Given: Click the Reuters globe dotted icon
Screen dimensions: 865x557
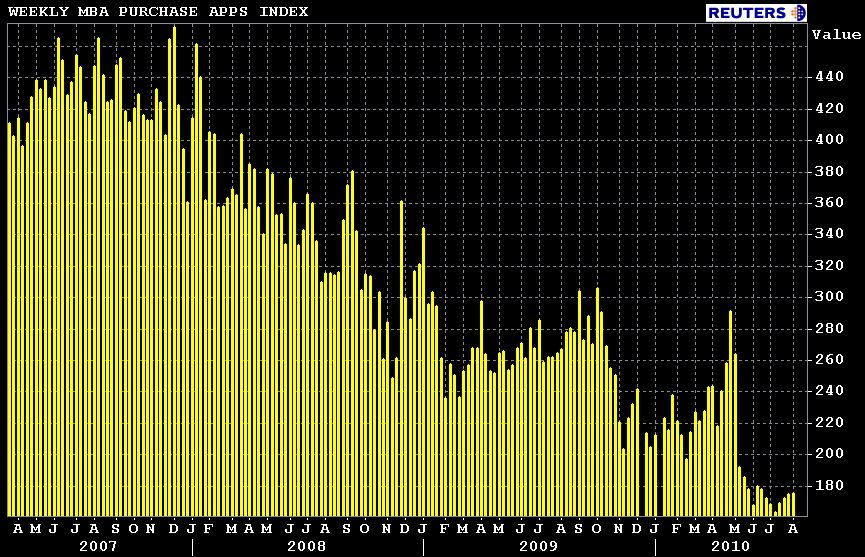Looking at the screenshot, I should (797, 12).
